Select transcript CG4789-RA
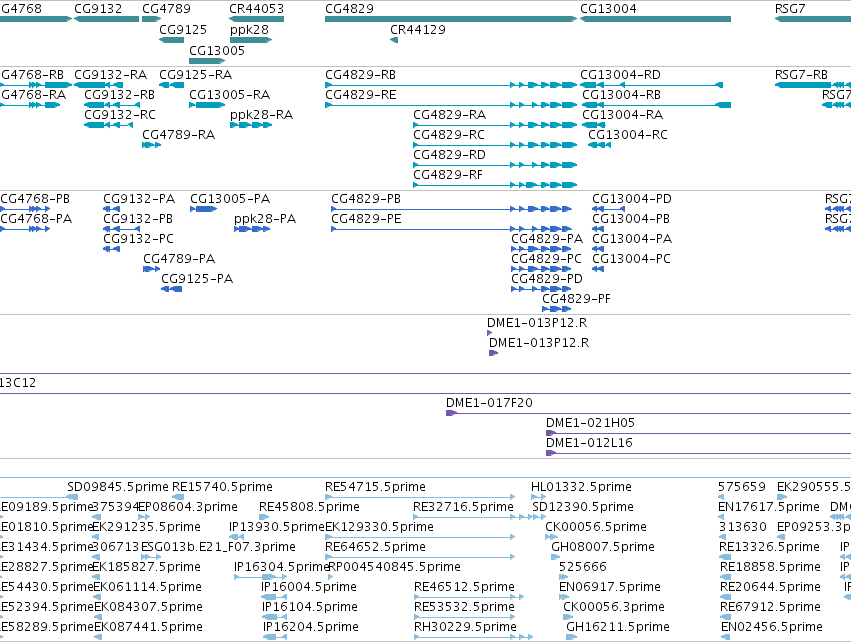This screenshot has width=851, height=642. tap(179, 135)
